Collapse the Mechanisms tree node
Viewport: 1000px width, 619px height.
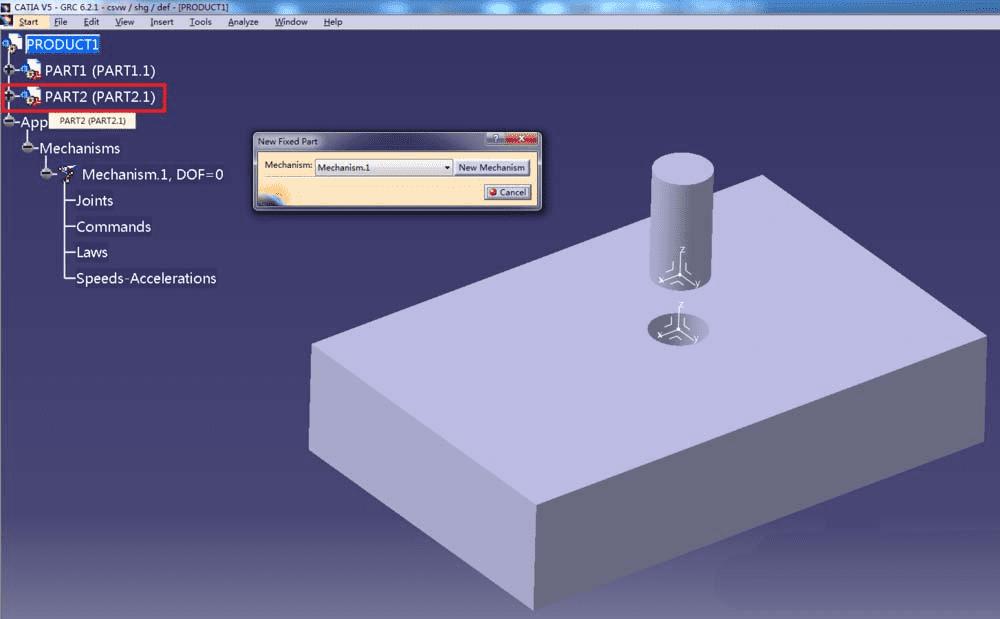(28, 148)
